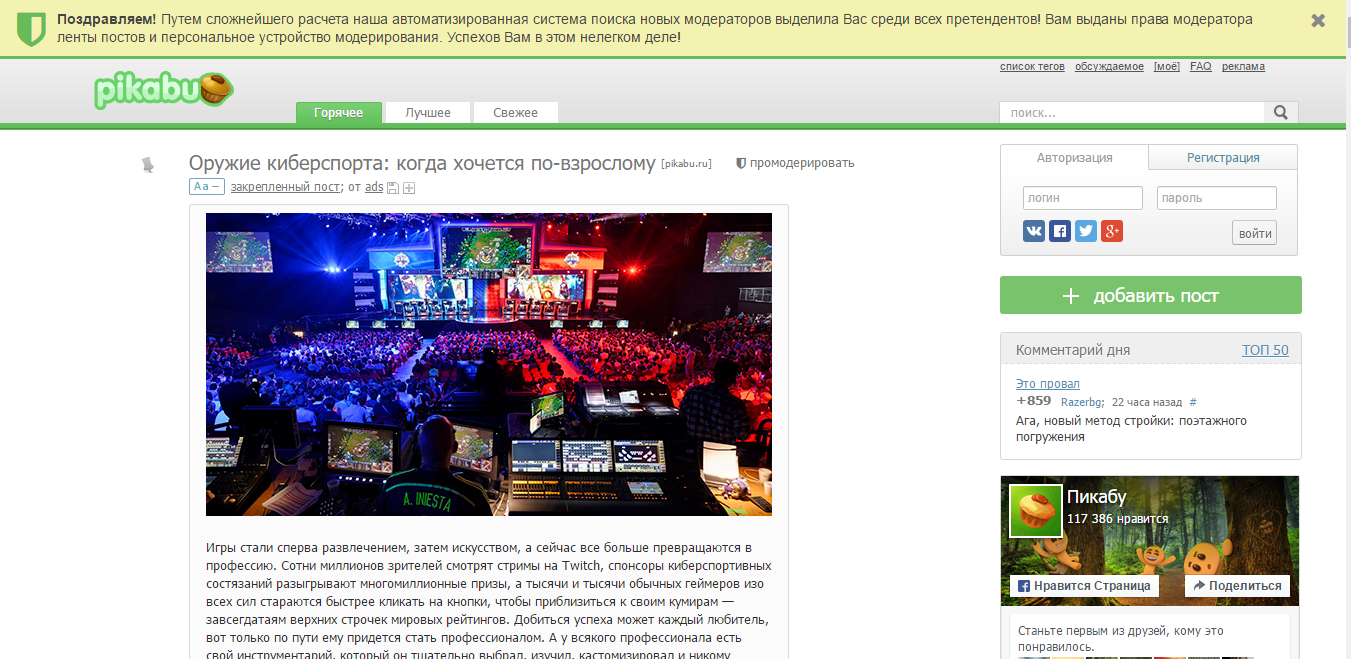Click the pin icon beside post title
Viewport: 1351px width, 659px height.
click(x=149, y=164)
